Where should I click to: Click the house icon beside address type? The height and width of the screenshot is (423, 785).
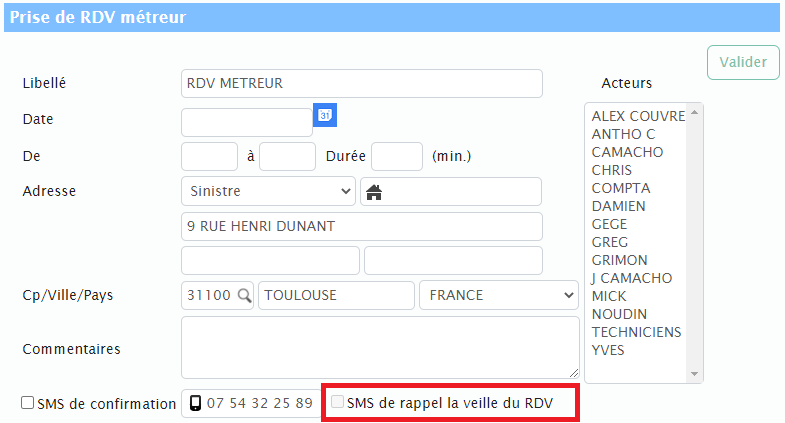[x=373, y=191]
